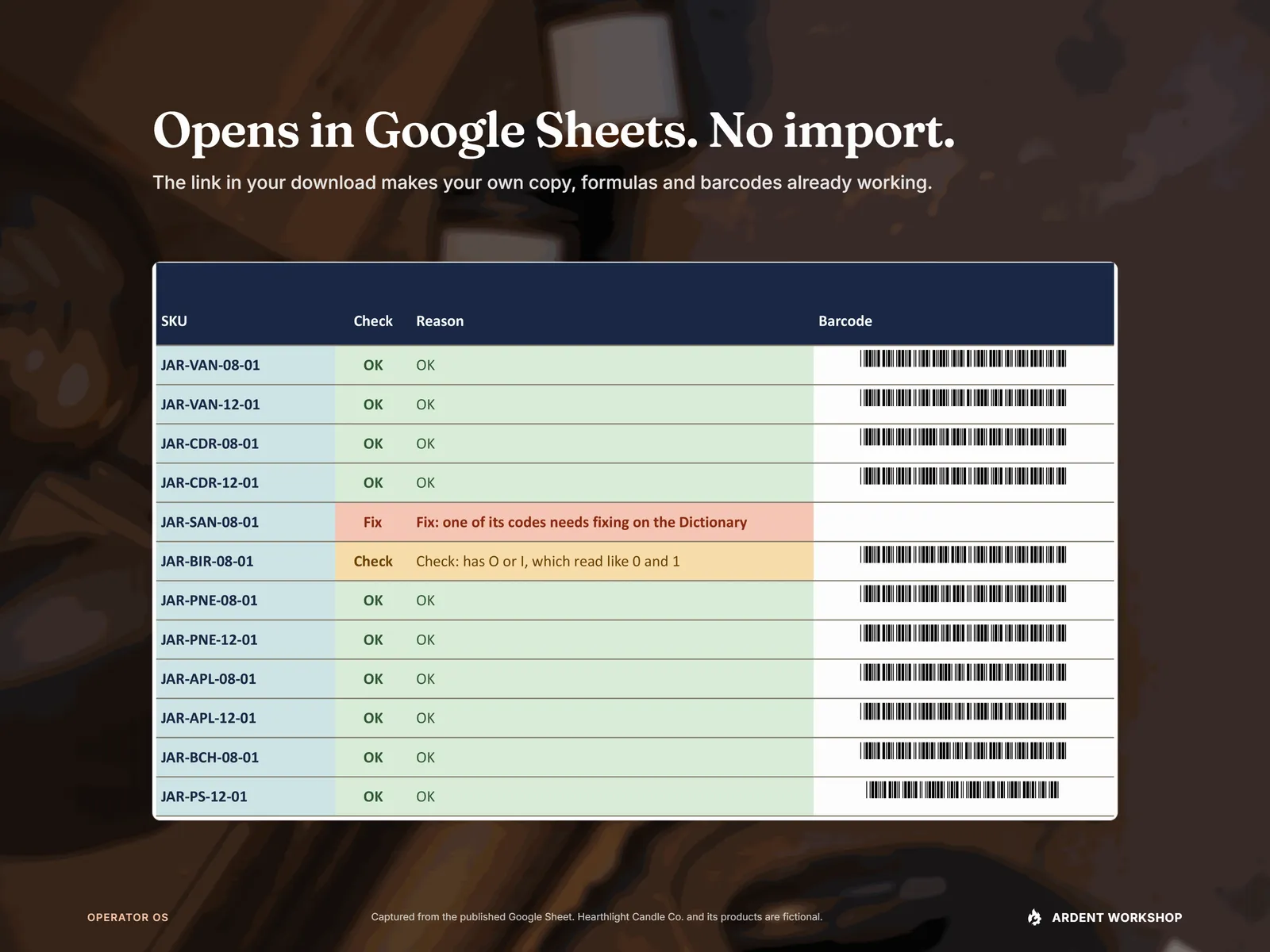Click the reason about fixing codes on Dictionary
Image resolution: width=1270 pixels, height=952 pixels.
click(582, 522)
